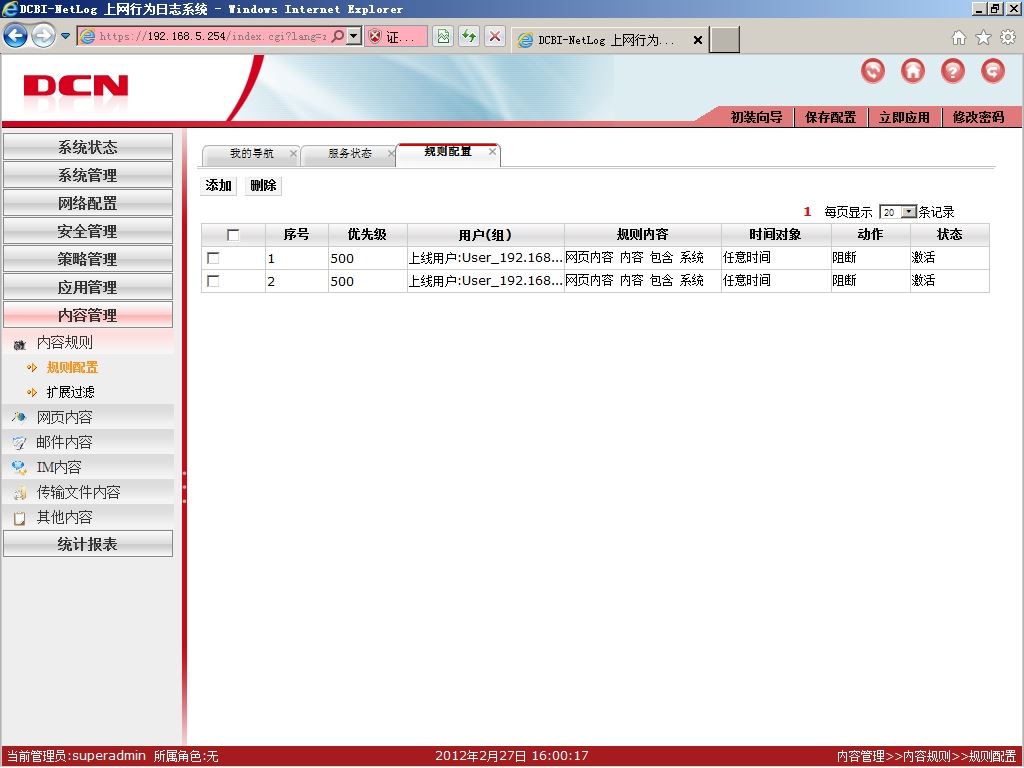Click the 传输文件内容 file icon
Viewport: 1024px width, 768px height.
point(19,493)
